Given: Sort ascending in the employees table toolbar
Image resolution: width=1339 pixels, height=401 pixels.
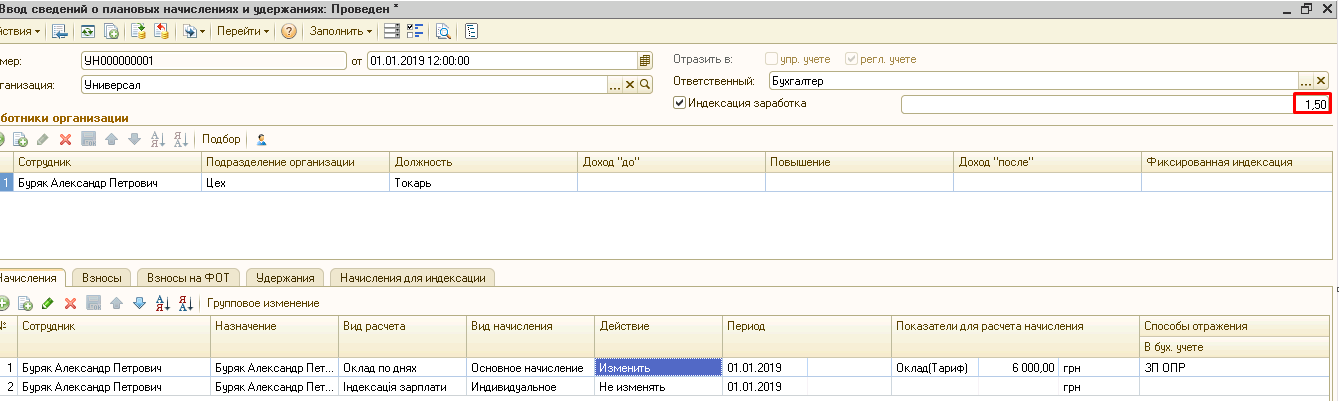Looking at the screenshot, I should coord(158,139).
